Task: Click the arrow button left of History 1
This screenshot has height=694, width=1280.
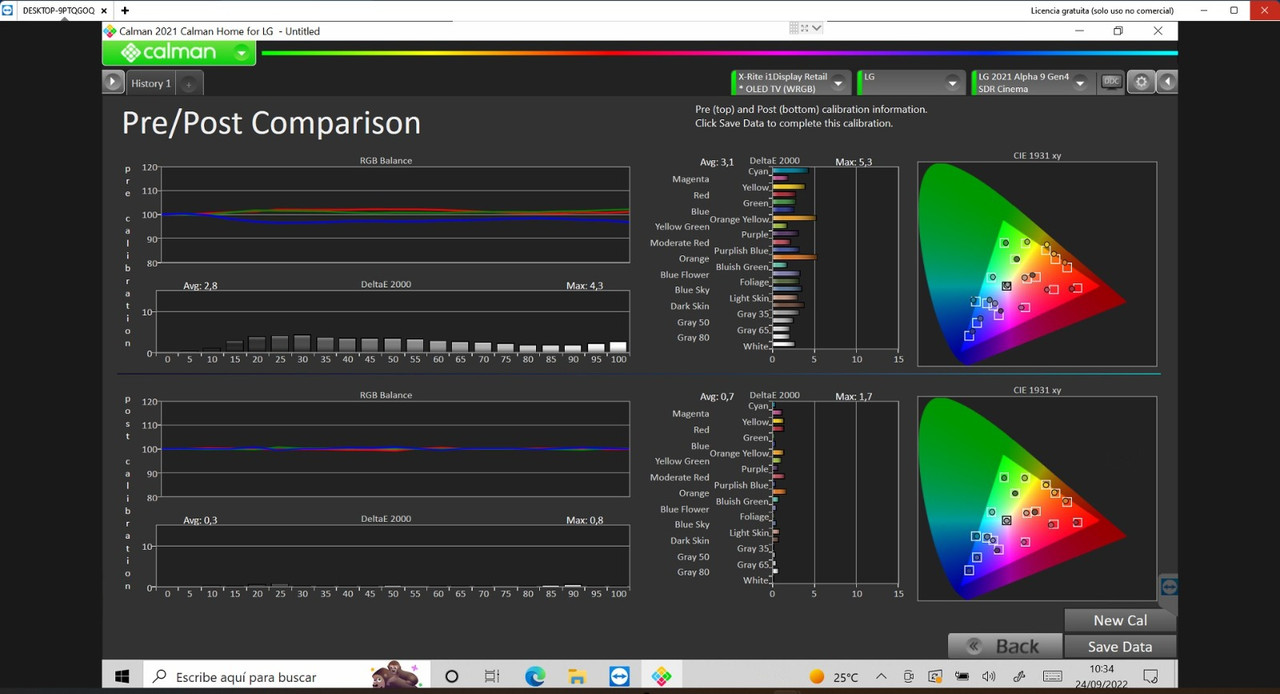Action: [113, 82]
